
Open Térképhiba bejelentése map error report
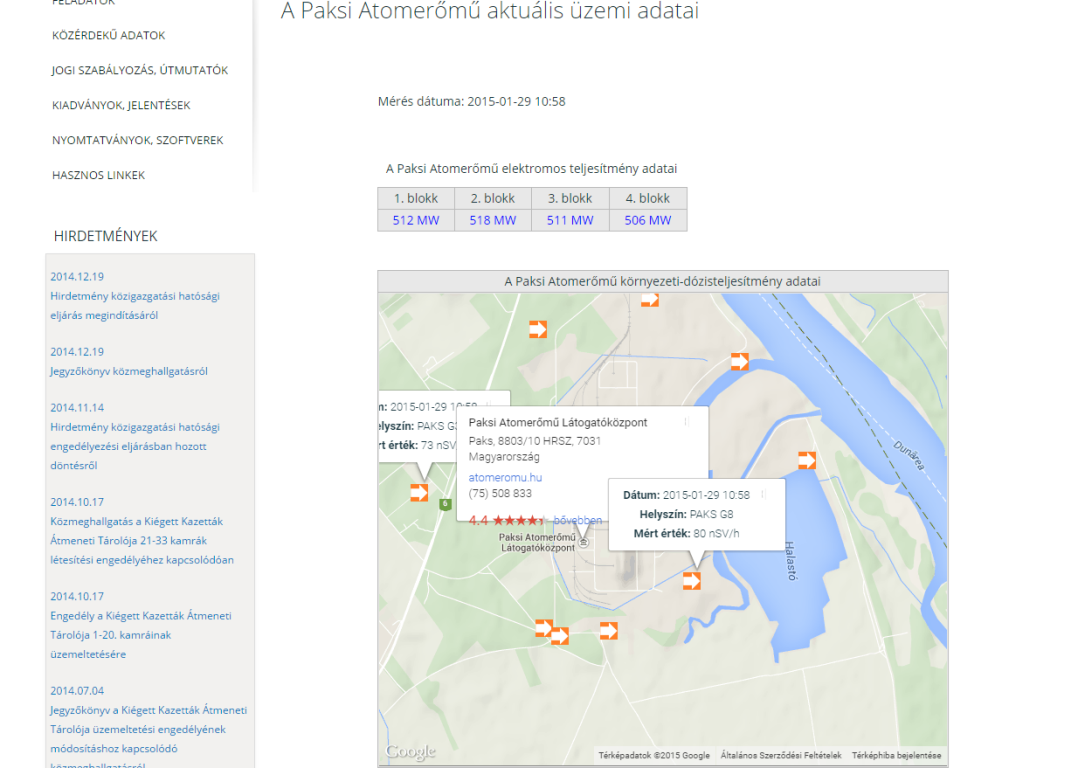896,755
